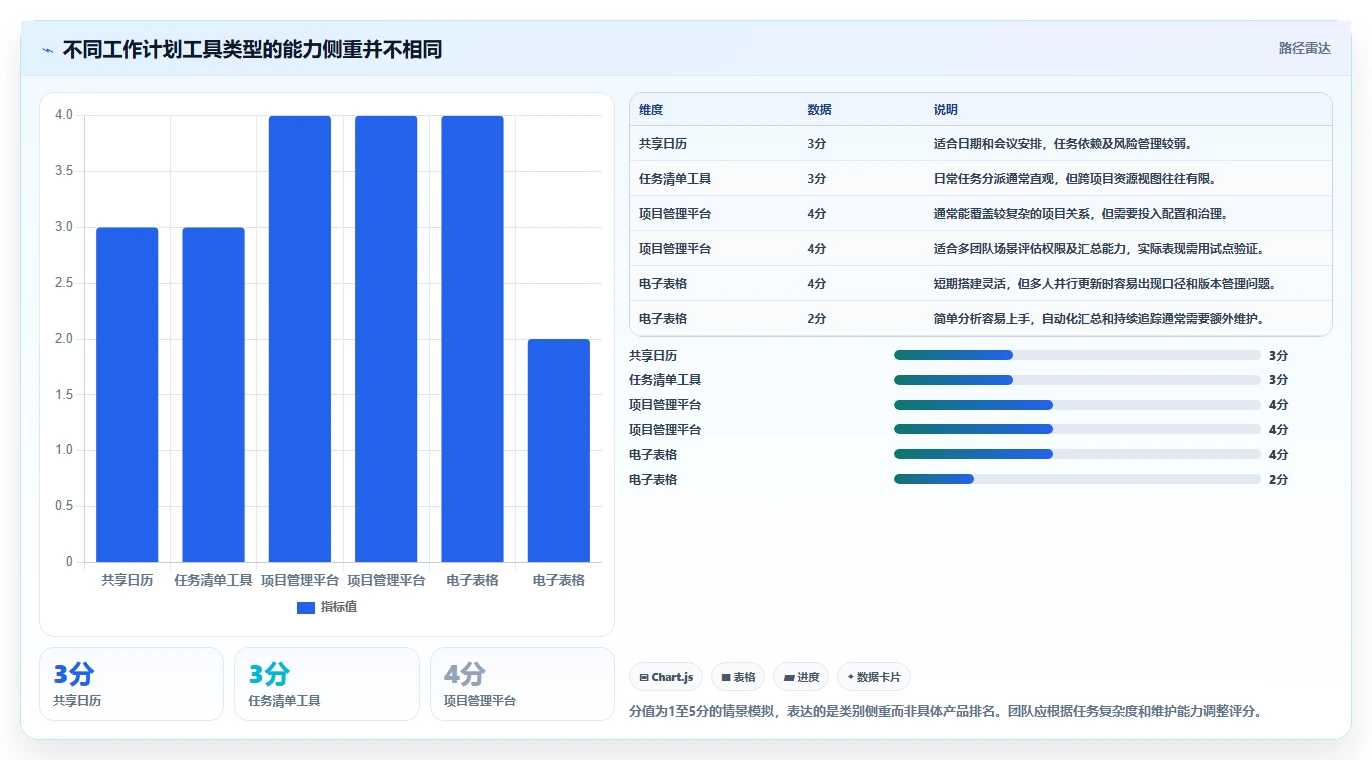Viewport: 1372px width, 760px height.
Task: Click the 指标值 legend text
Action: [339, 607]
